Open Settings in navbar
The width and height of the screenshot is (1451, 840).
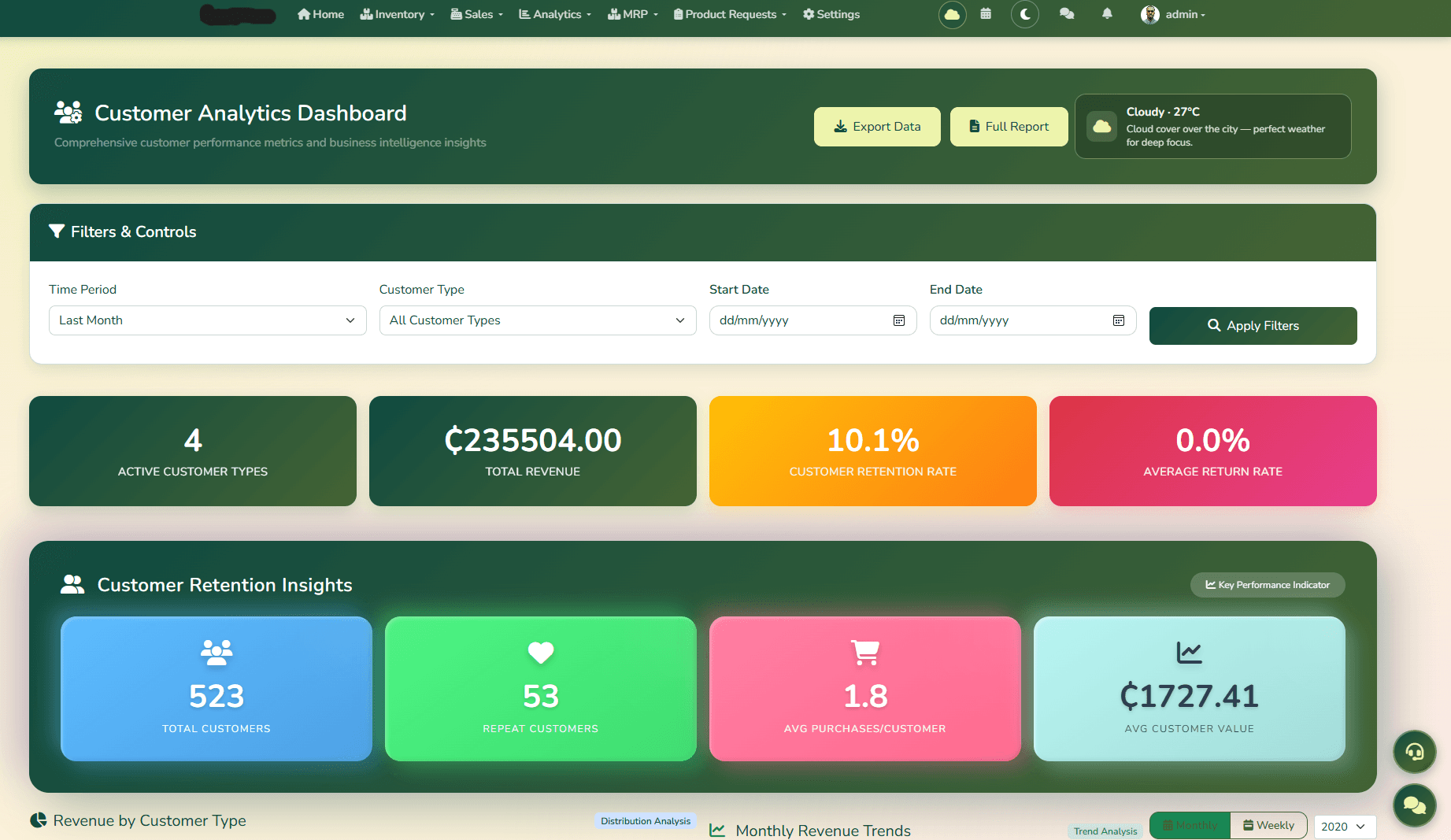point(831,14)
